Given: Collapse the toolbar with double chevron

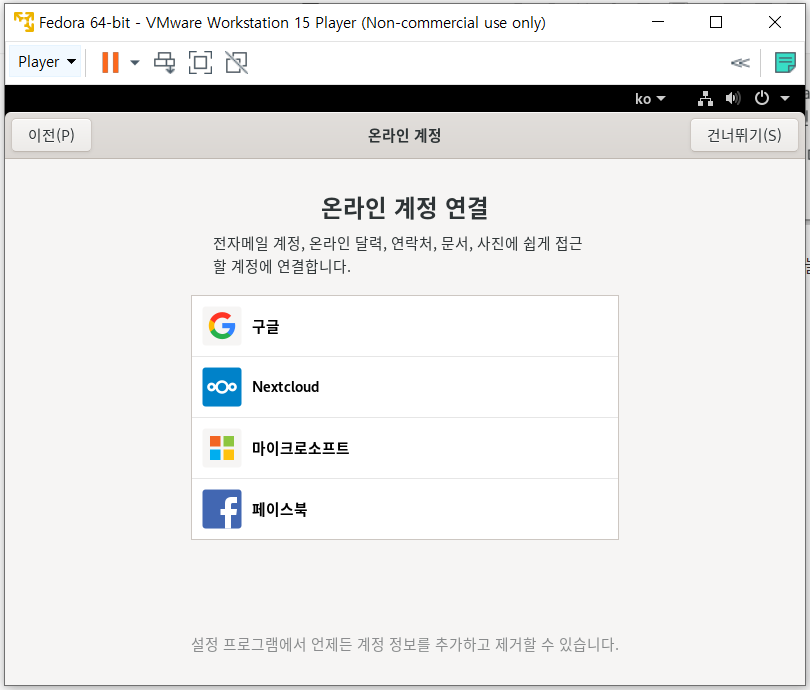Looking at the screenshot, I should coord(740,63).
